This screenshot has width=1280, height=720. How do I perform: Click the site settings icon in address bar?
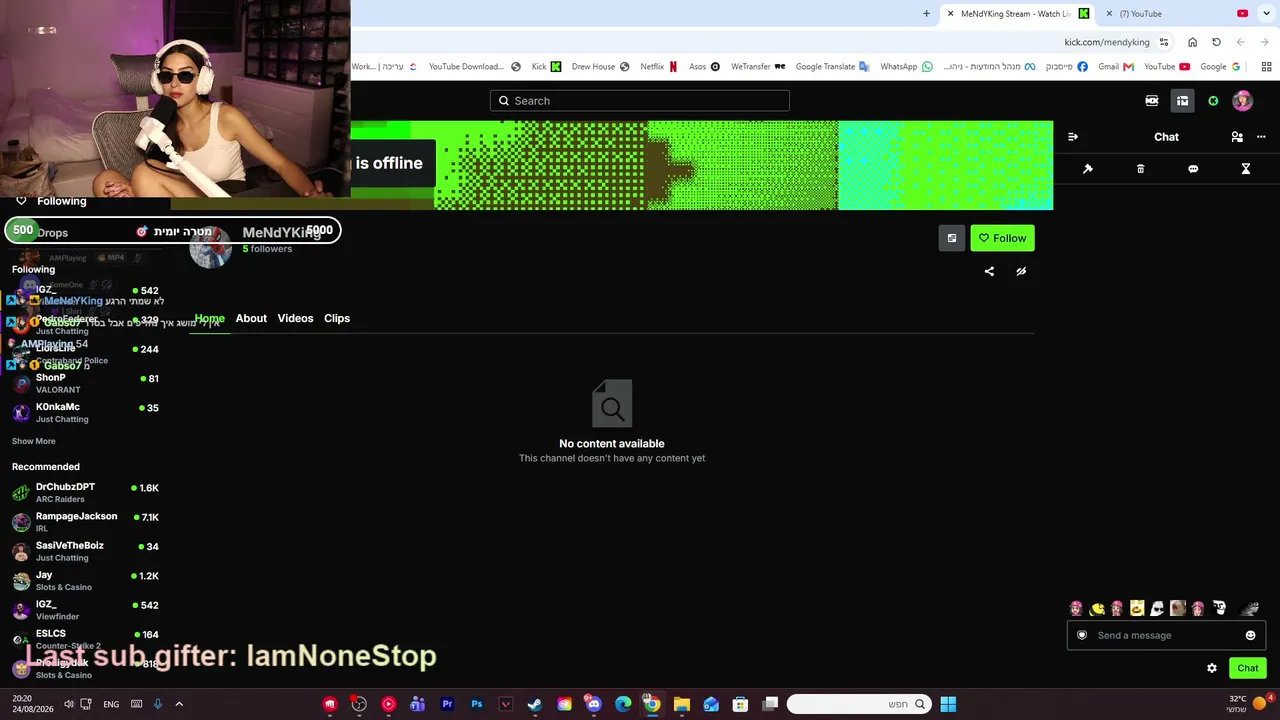tap(1164, 42)
